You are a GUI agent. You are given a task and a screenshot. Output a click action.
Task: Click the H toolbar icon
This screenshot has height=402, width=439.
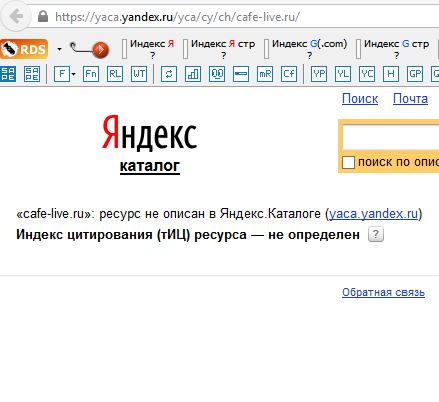391,74
